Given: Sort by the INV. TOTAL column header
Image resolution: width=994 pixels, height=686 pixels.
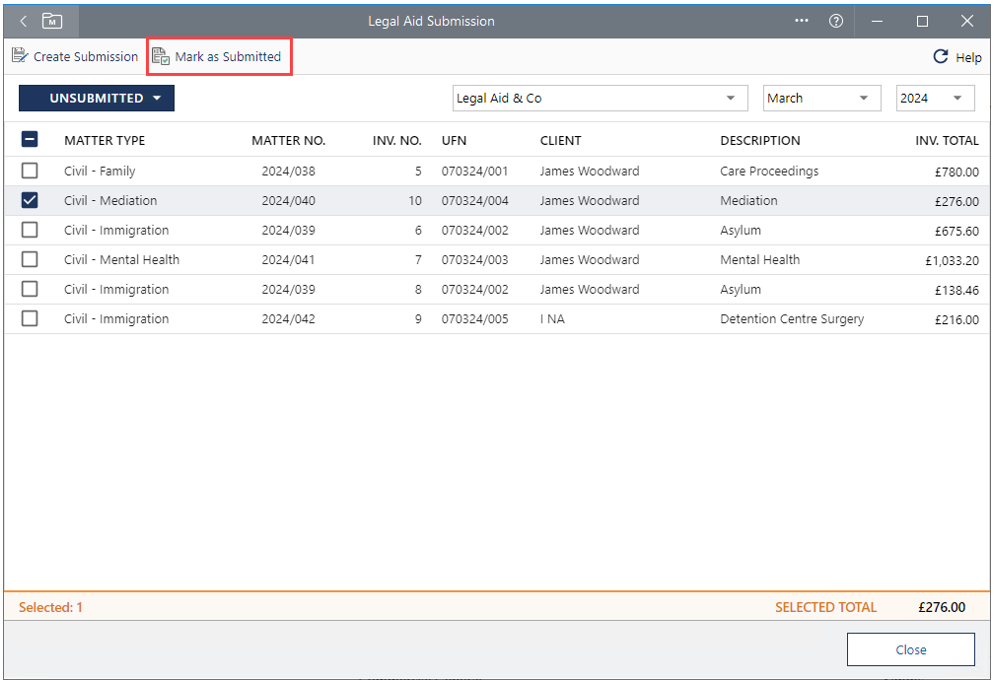Looking at the screenshot, I should pyautogui.click(x=946, y=141).
